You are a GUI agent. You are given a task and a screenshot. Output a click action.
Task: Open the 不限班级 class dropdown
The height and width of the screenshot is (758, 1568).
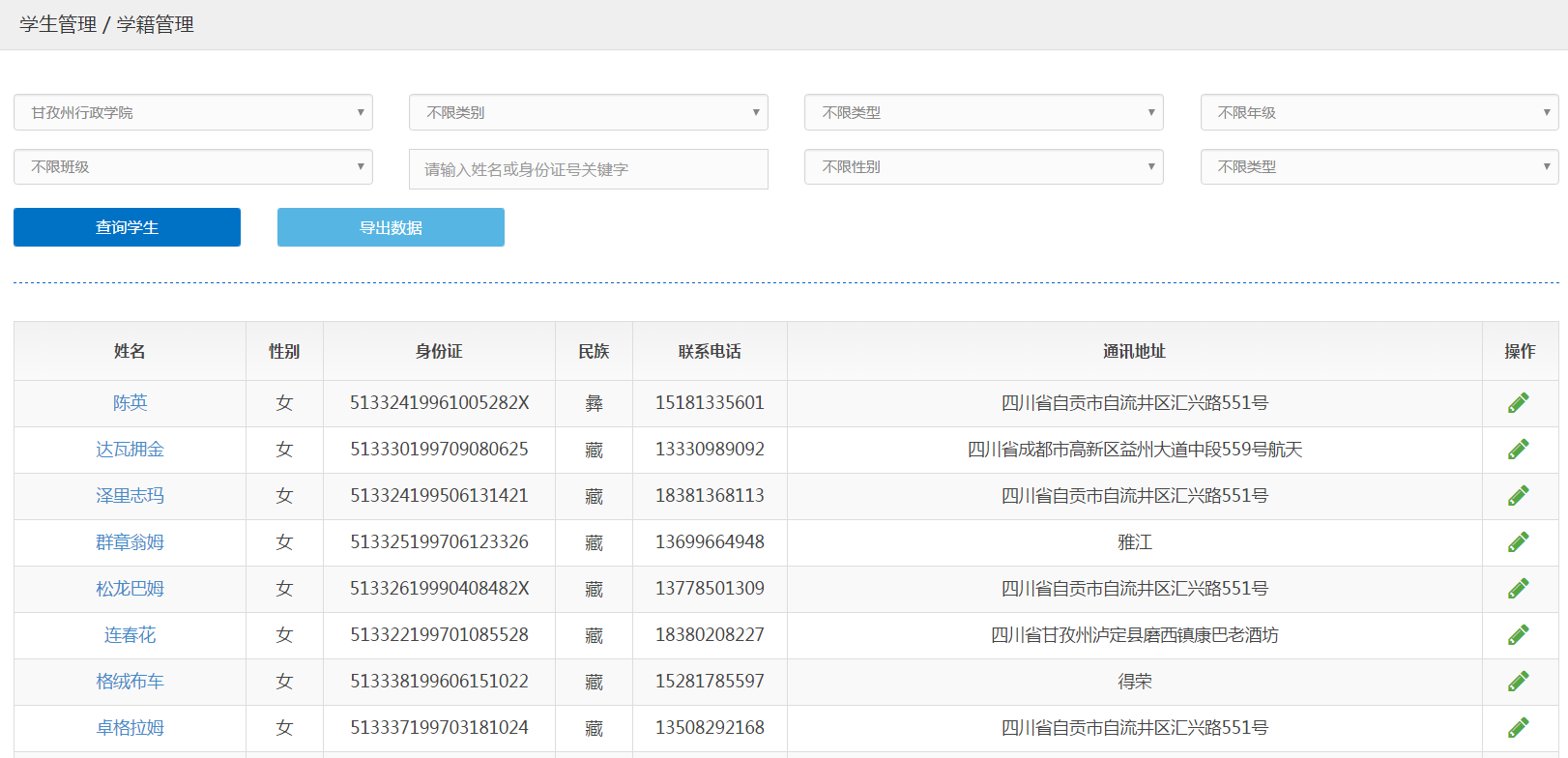[193, 166]
